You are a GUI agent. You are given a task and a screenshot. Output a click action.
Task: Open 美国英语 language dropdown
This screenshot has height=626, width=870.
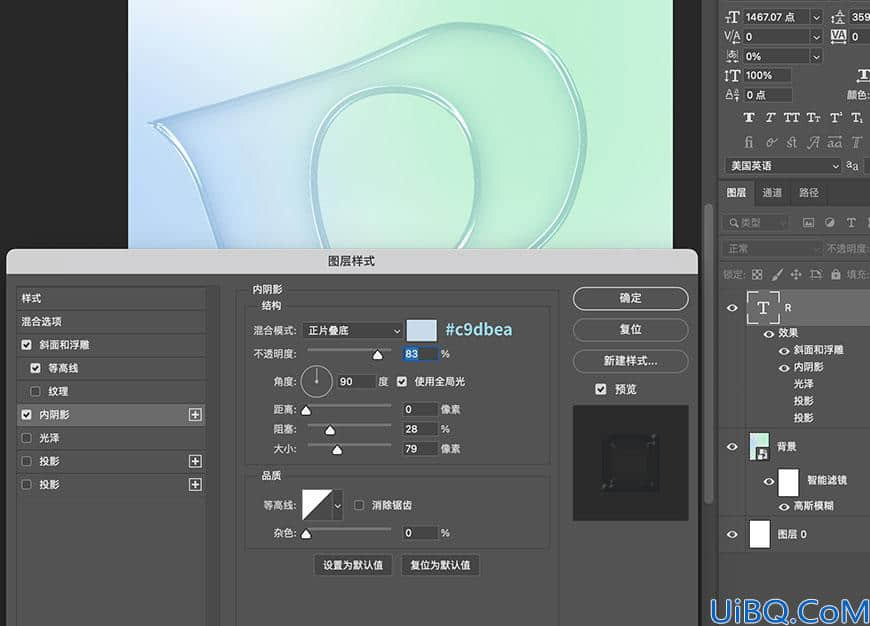[x=783, y=166]
